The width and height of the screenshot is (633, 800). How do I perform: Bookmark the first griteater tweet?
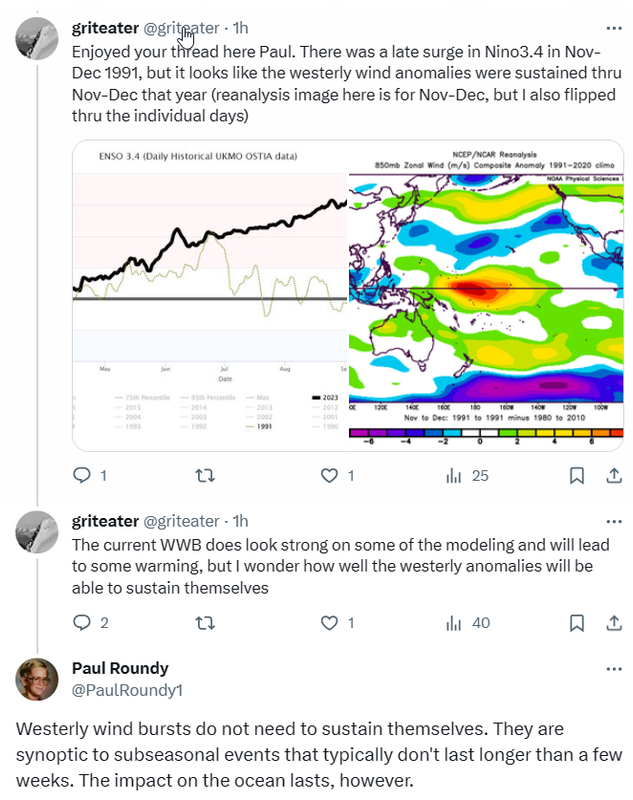coord(577,476)
